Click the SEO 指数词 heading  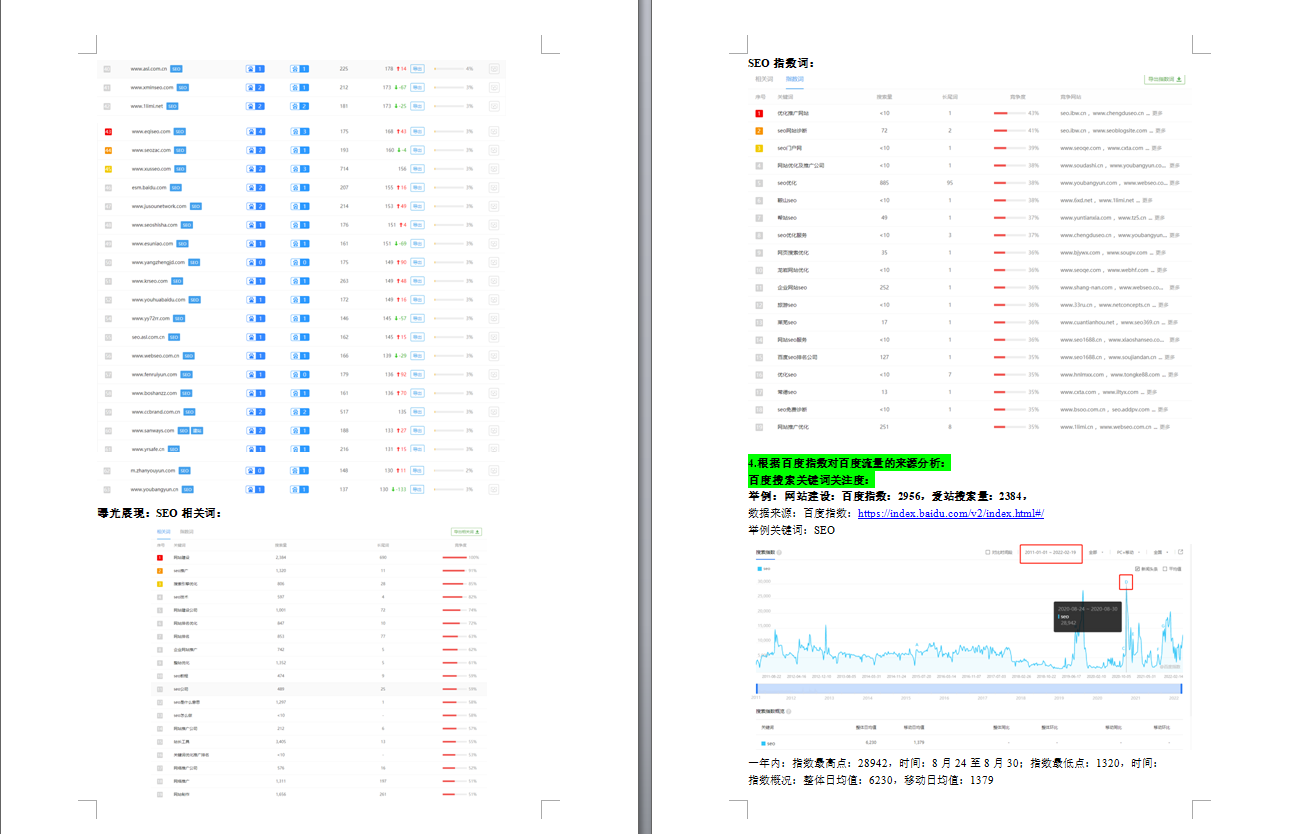click(781, 63)
